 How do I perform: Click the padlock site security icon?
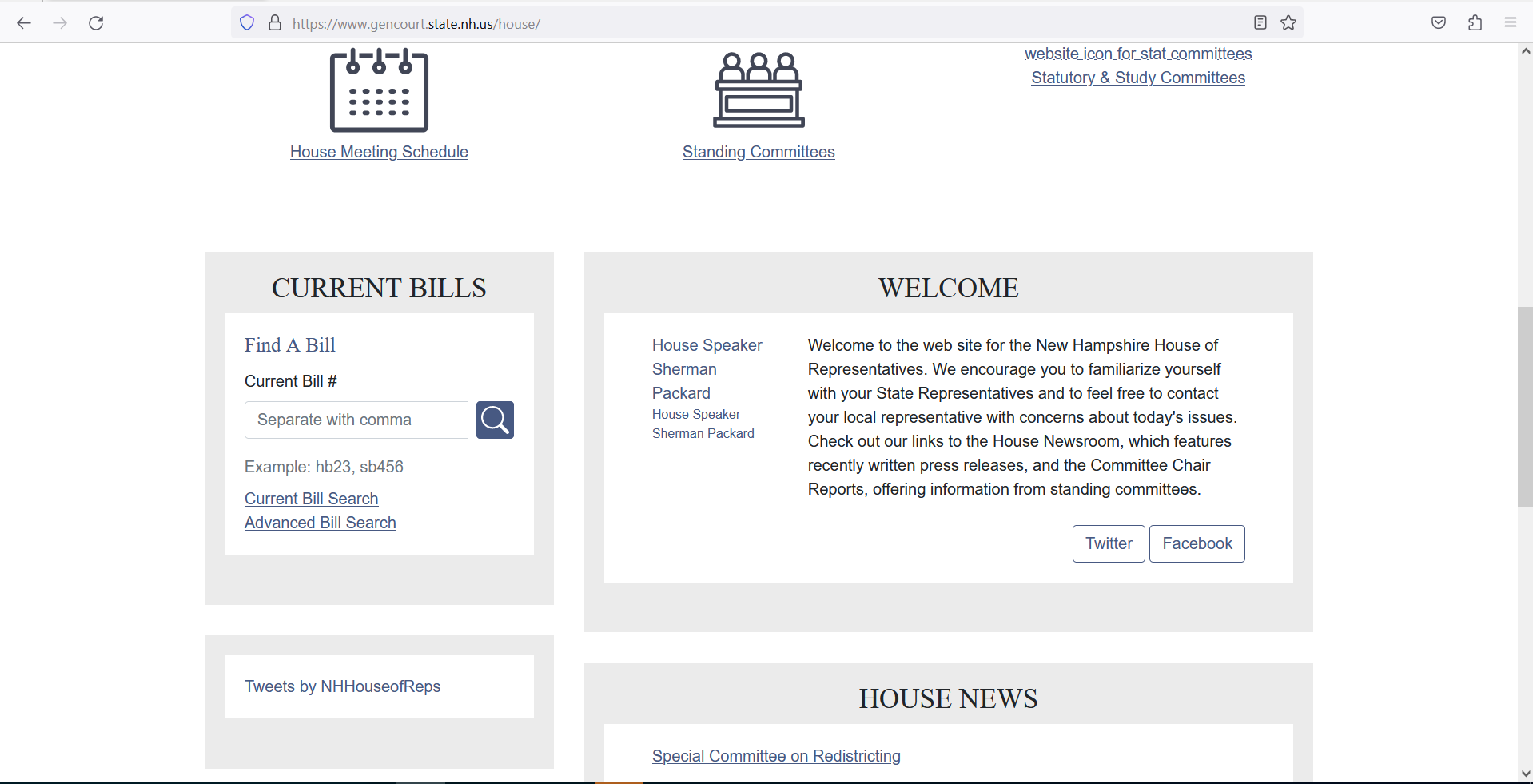pos(275,23)
